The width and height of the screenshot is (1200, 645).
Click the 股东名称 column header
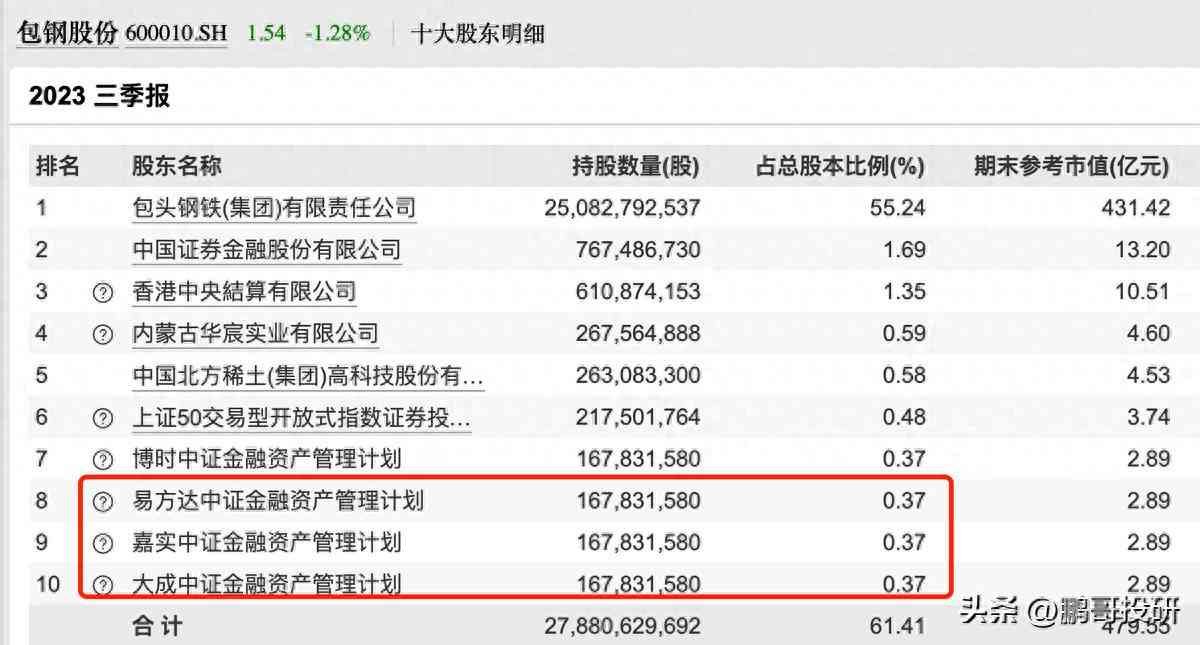coord(177,166)
